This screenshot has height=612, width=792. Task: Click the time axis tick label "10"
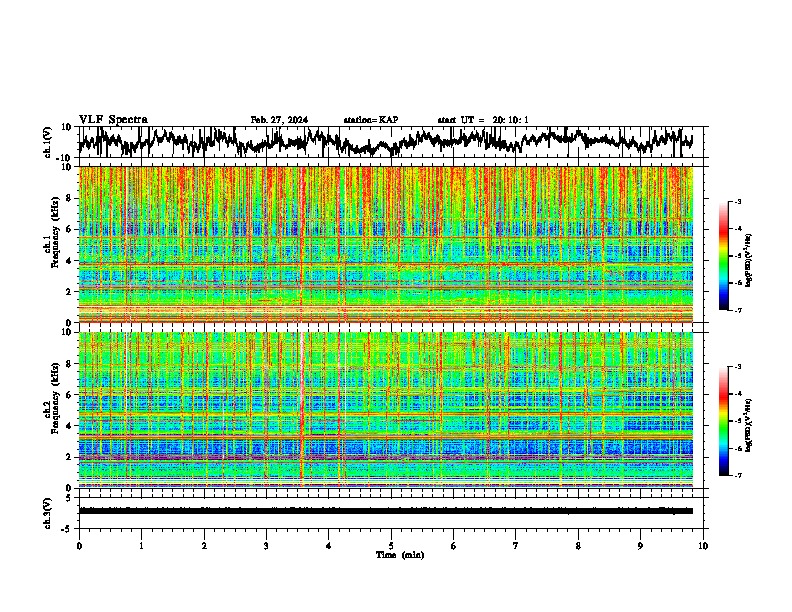703,546
